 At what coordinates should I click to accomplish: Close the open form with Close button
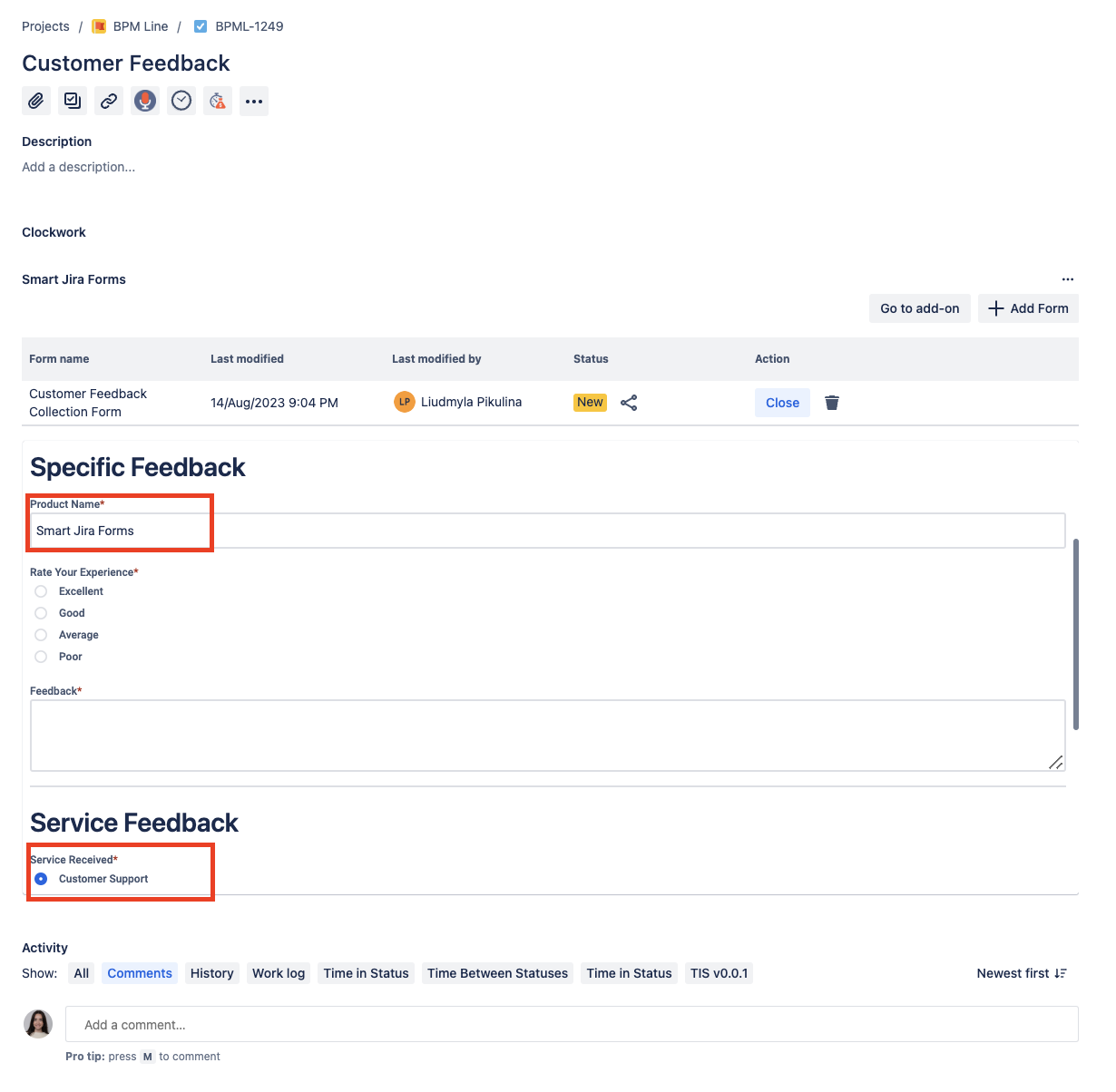coord(782,403)
